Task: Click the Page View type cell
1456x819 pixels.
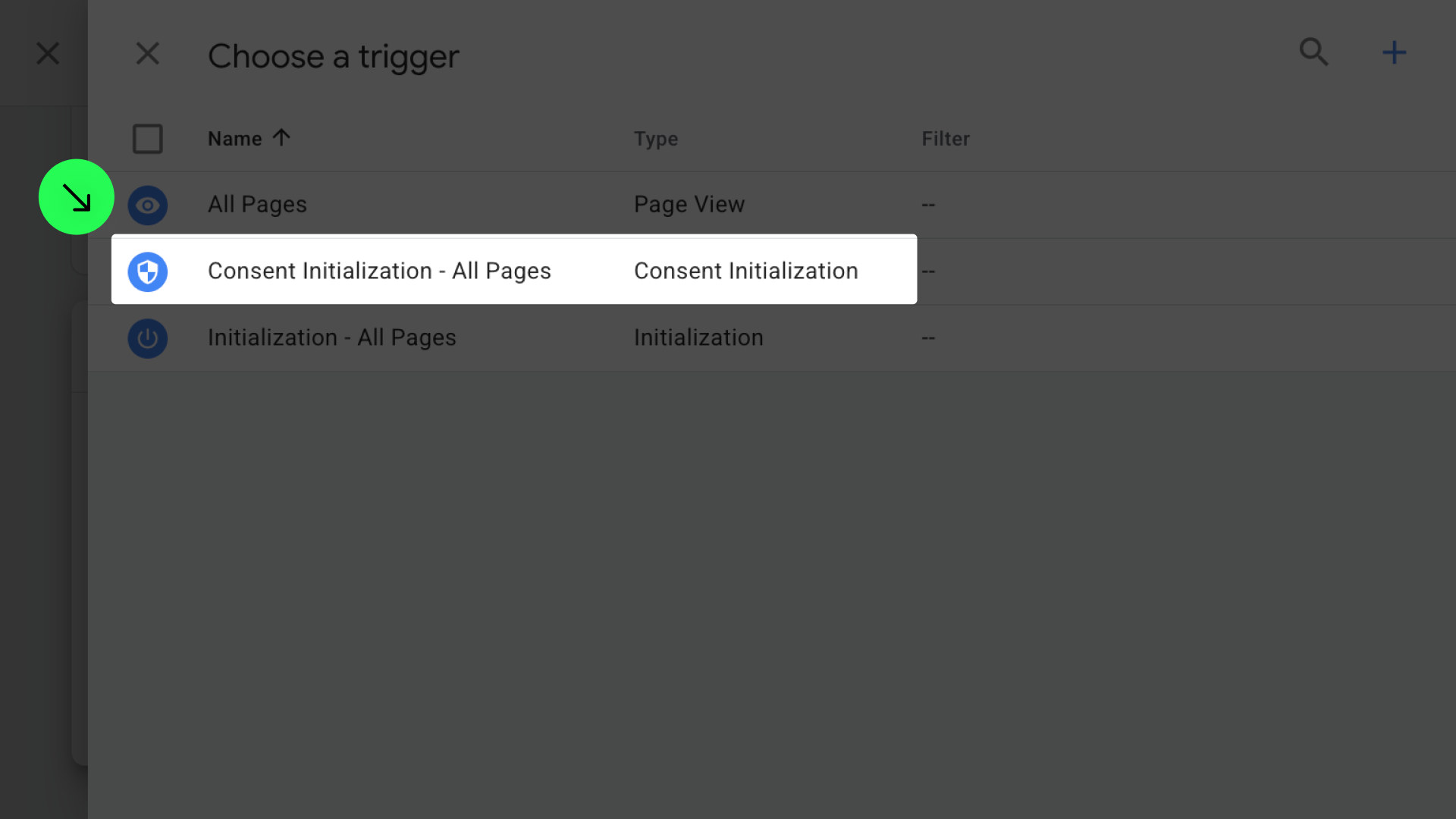Action: point(689,205)
